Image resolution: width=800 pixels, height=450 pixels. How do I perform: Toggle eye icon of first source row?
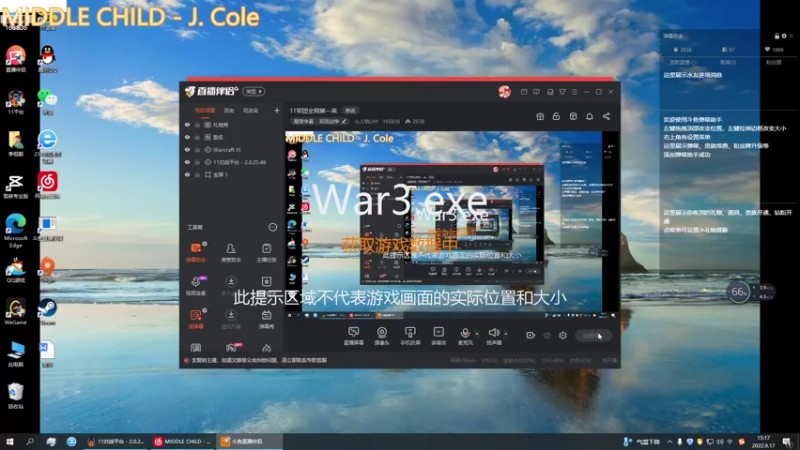pyautogui.click(x=187, y=125)
